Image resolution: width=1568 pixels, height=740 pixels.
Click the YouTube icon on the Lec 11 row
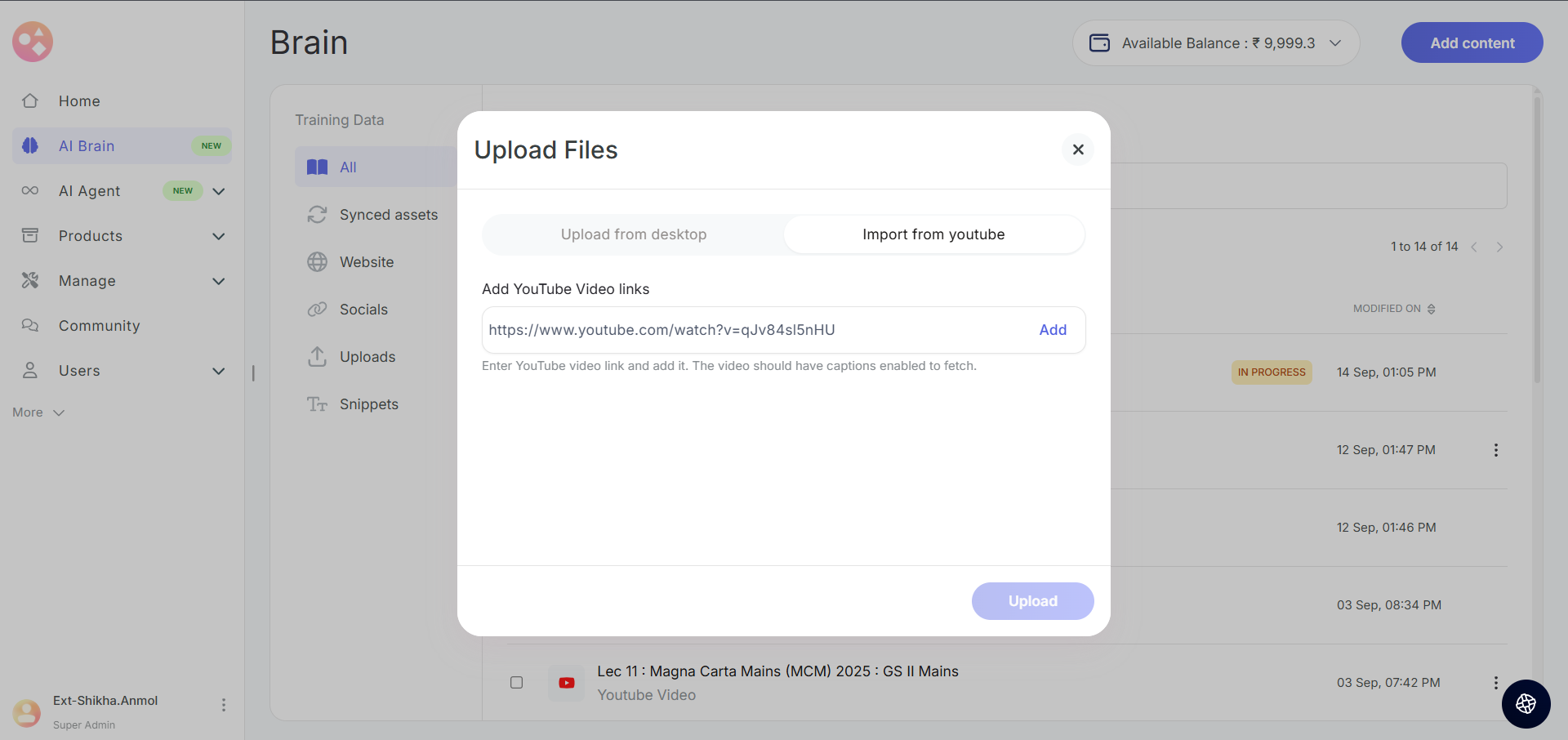pyautogui.click(x=567, y=683)
